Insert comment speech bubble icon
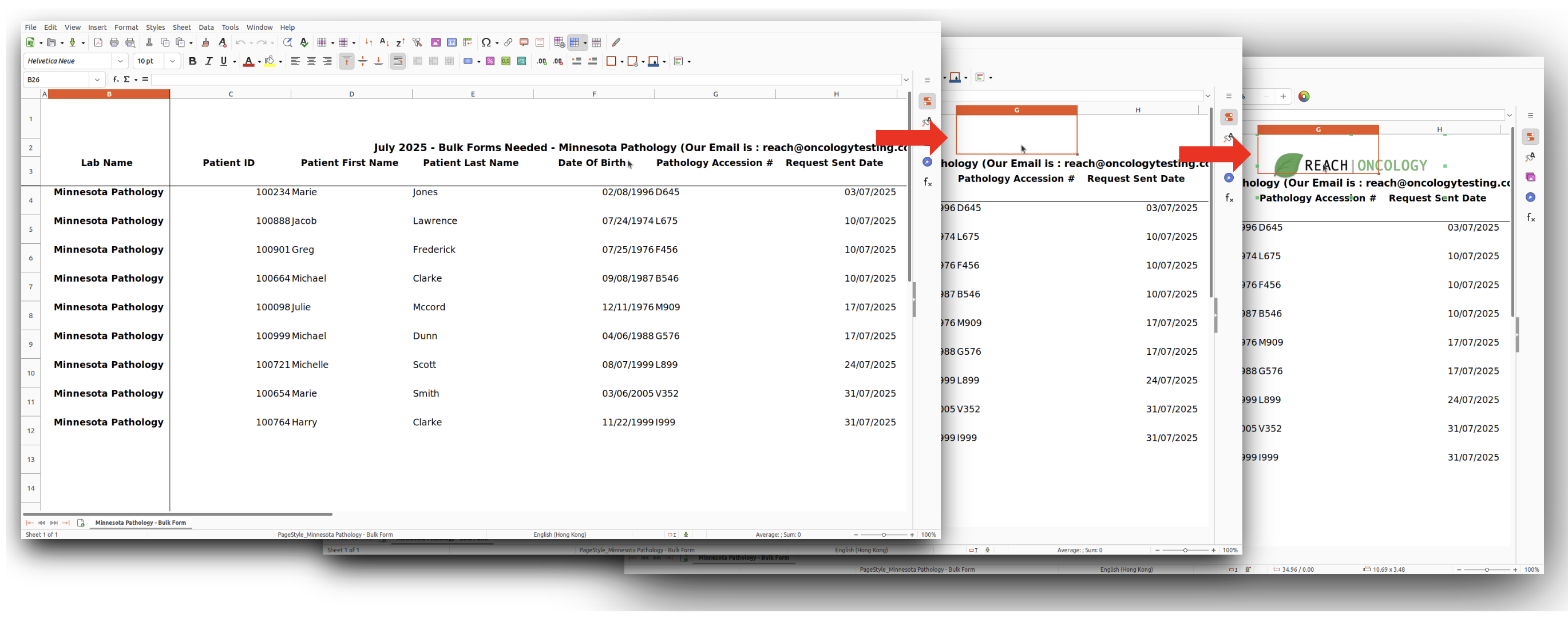1568x617 pixels. tap(524, 42)
